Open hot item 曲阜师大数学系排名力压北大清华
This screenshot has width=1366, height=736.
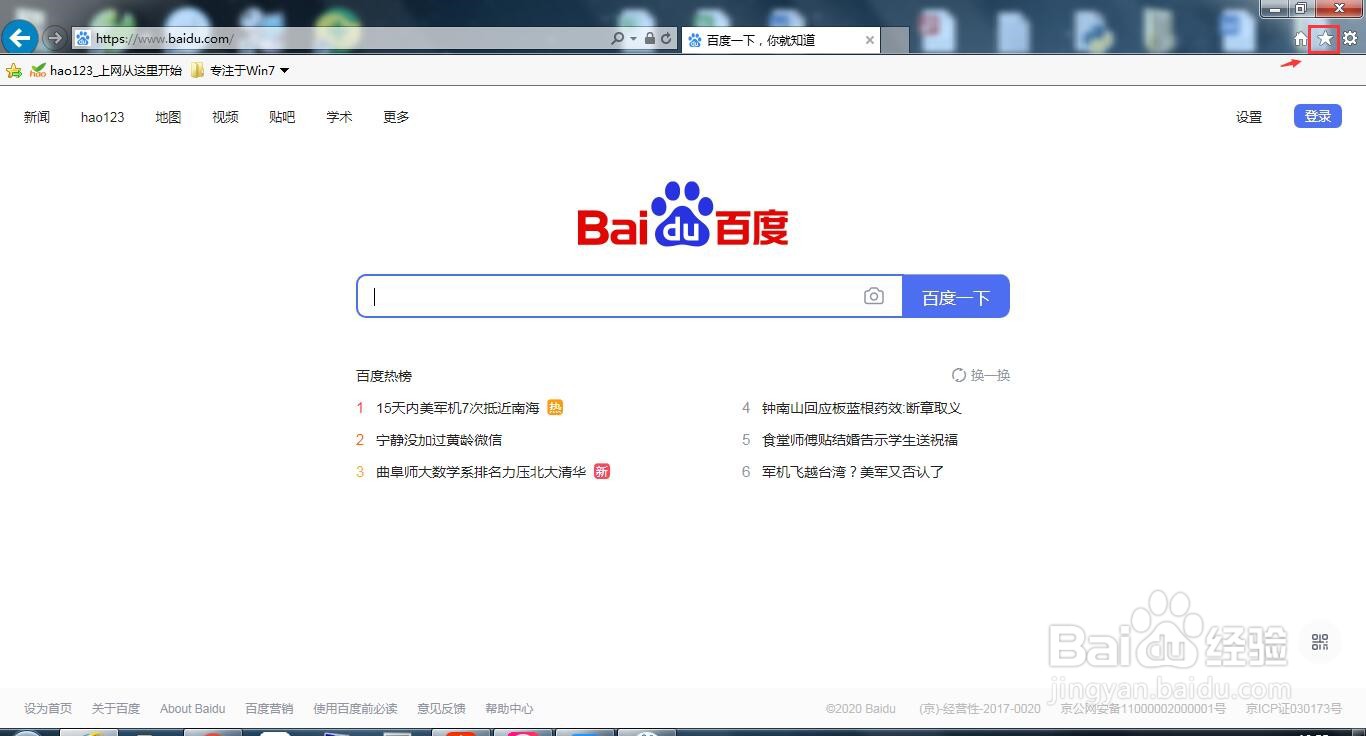click(481, 472)
